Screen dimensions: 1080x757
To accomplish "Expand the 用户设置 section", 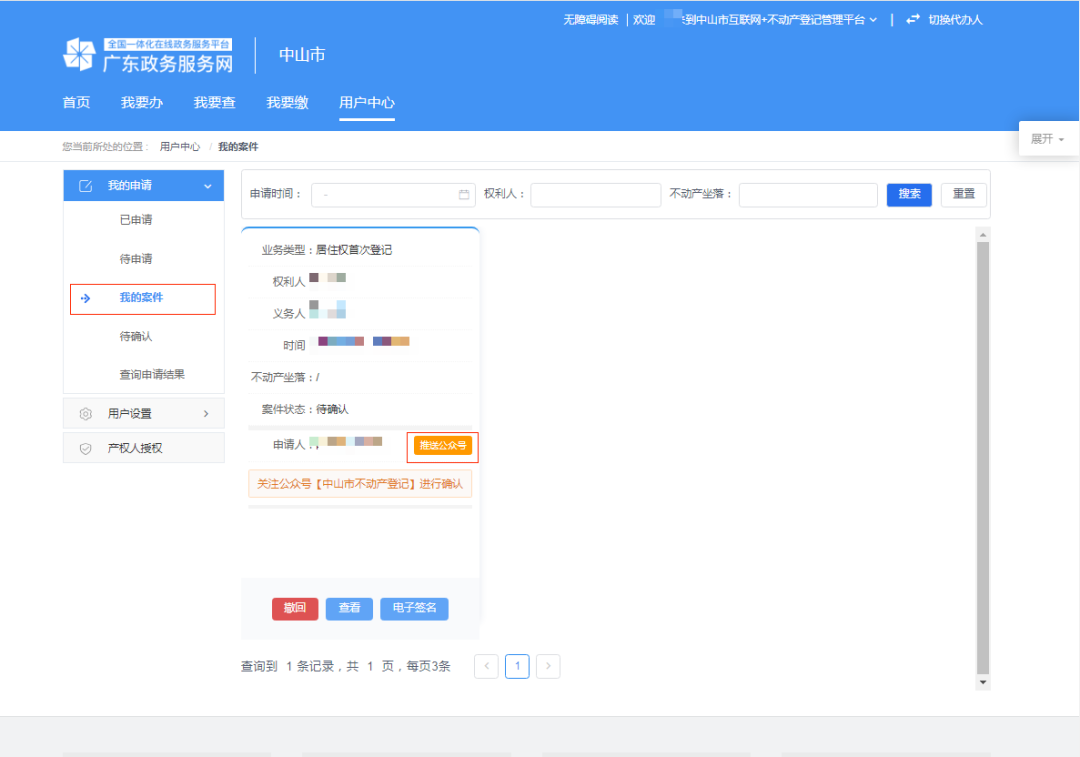I will pyautogui.click(x=207, y=413).
